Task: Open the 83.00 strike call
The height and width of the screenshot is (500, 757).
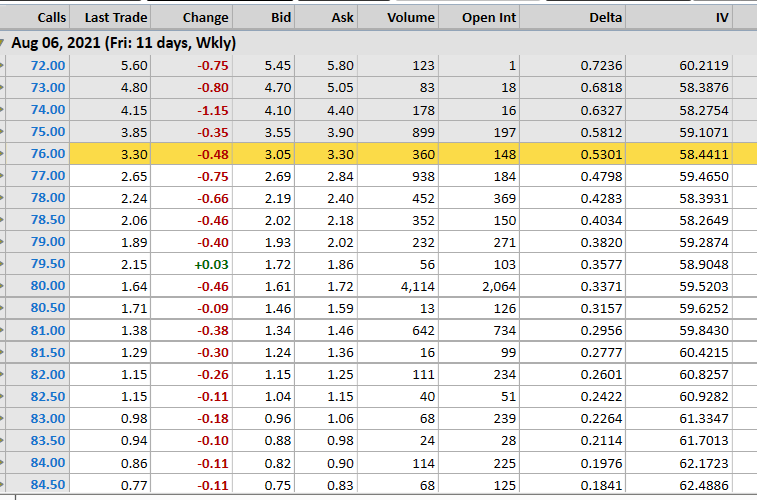Action: tap(48, 418)
